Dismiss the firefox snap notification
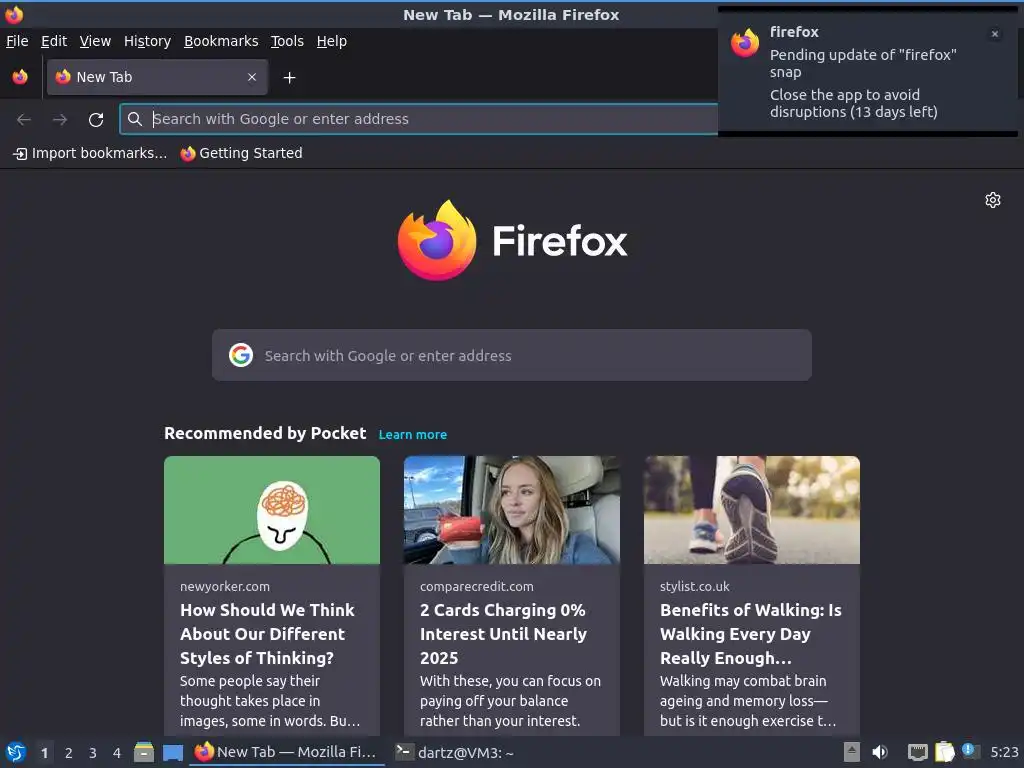Image resolution: width=1024 pixels, height=768 pixels. tap(995, 34)
